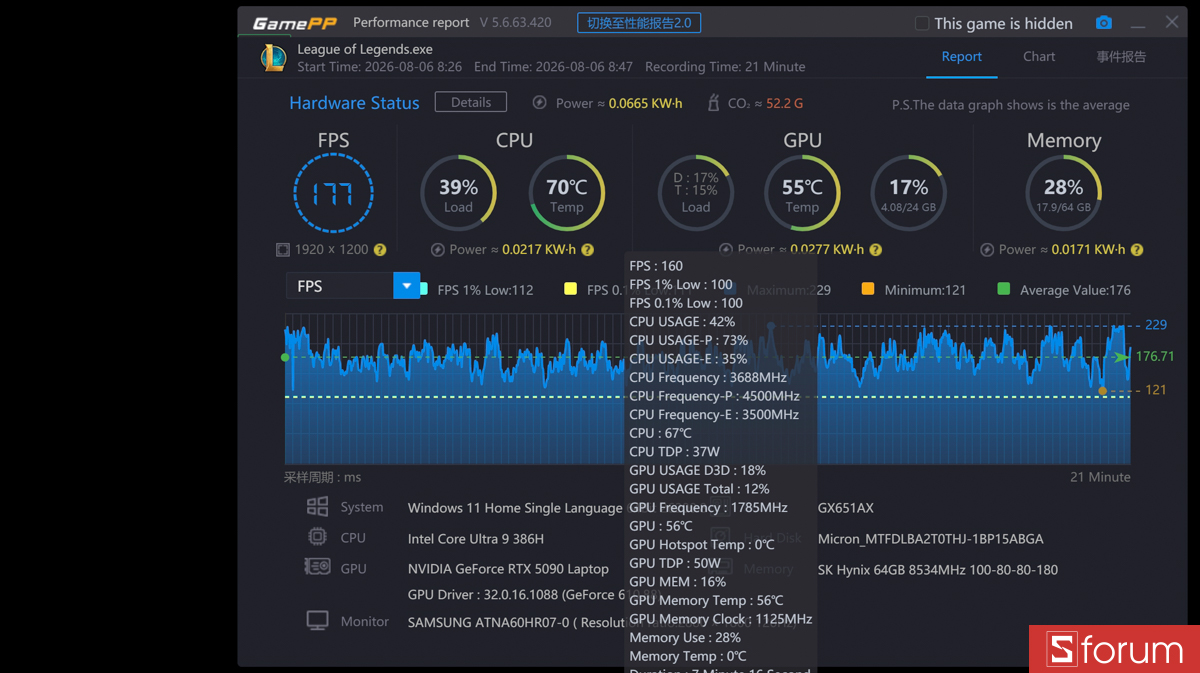
Task: Click 'Intel Core Ultra 9 386H' text
Action: pos(476,539)
